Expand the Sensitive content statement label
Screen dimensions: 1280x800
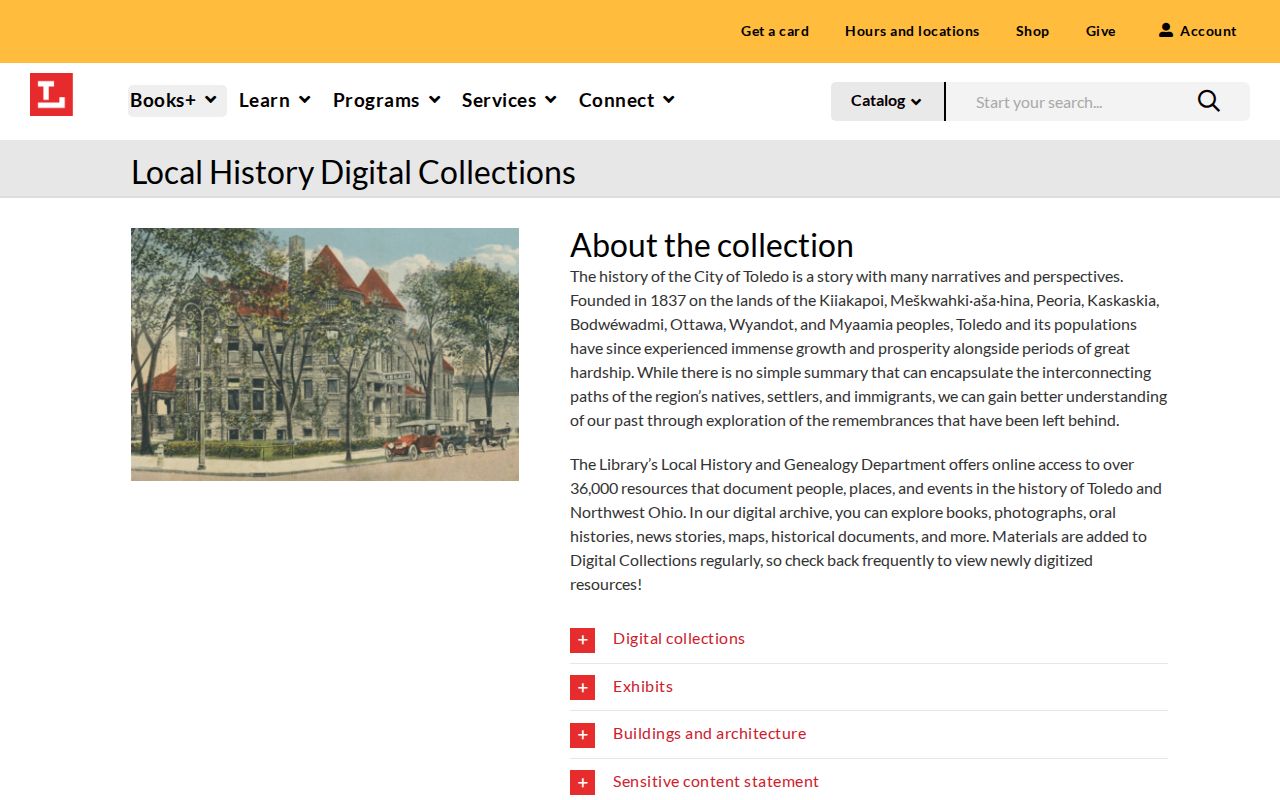[x=716, y=781]
